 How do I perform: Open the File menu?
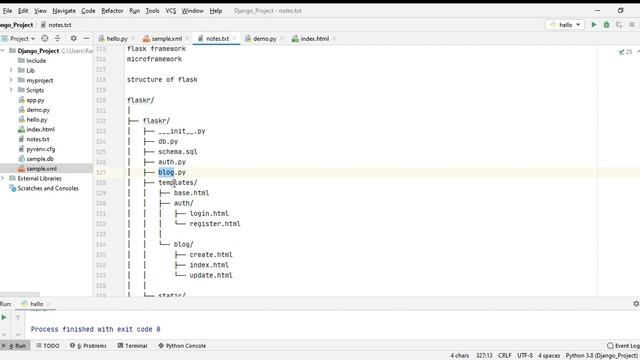click(x=7, y=11)
